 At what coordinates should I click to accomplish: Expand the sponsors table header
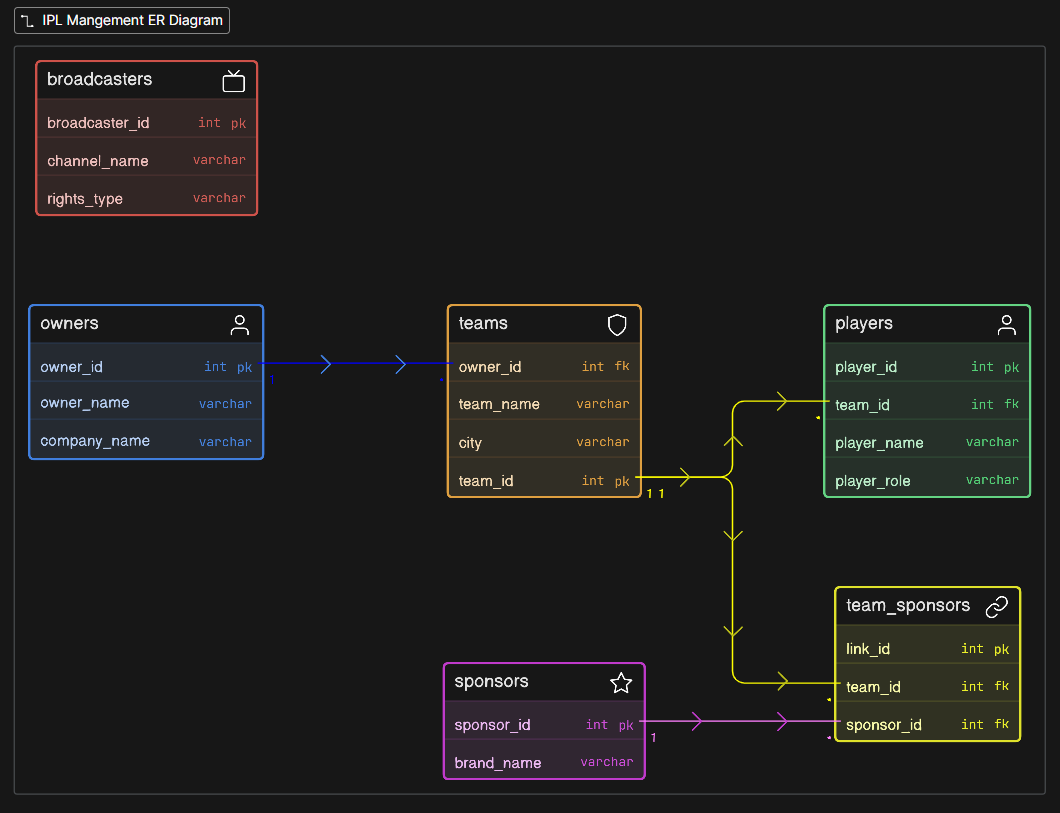click(520, 681)
